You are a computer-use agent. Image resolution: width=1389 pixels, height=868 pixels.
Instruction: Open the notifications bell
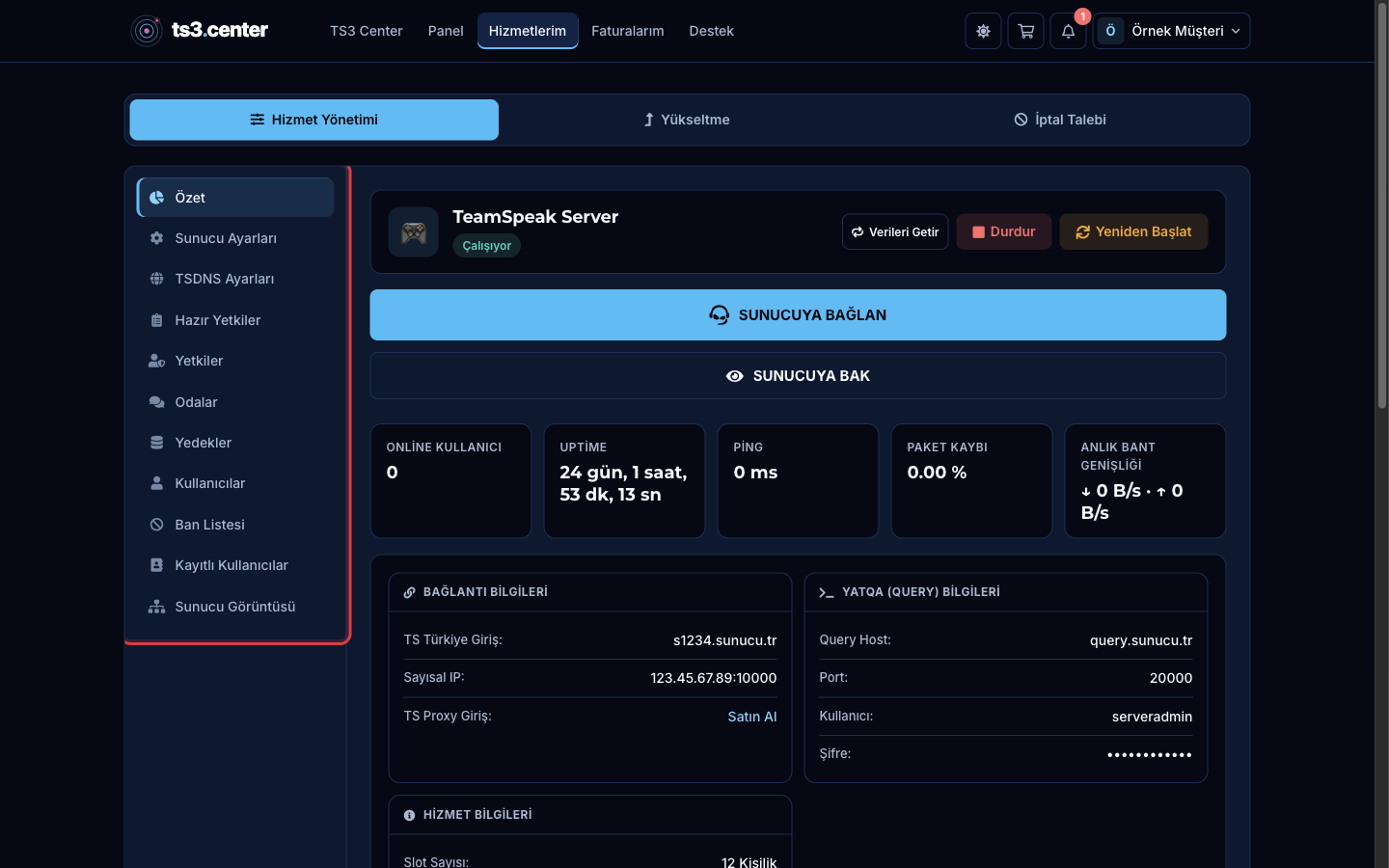coord(1068,31)
